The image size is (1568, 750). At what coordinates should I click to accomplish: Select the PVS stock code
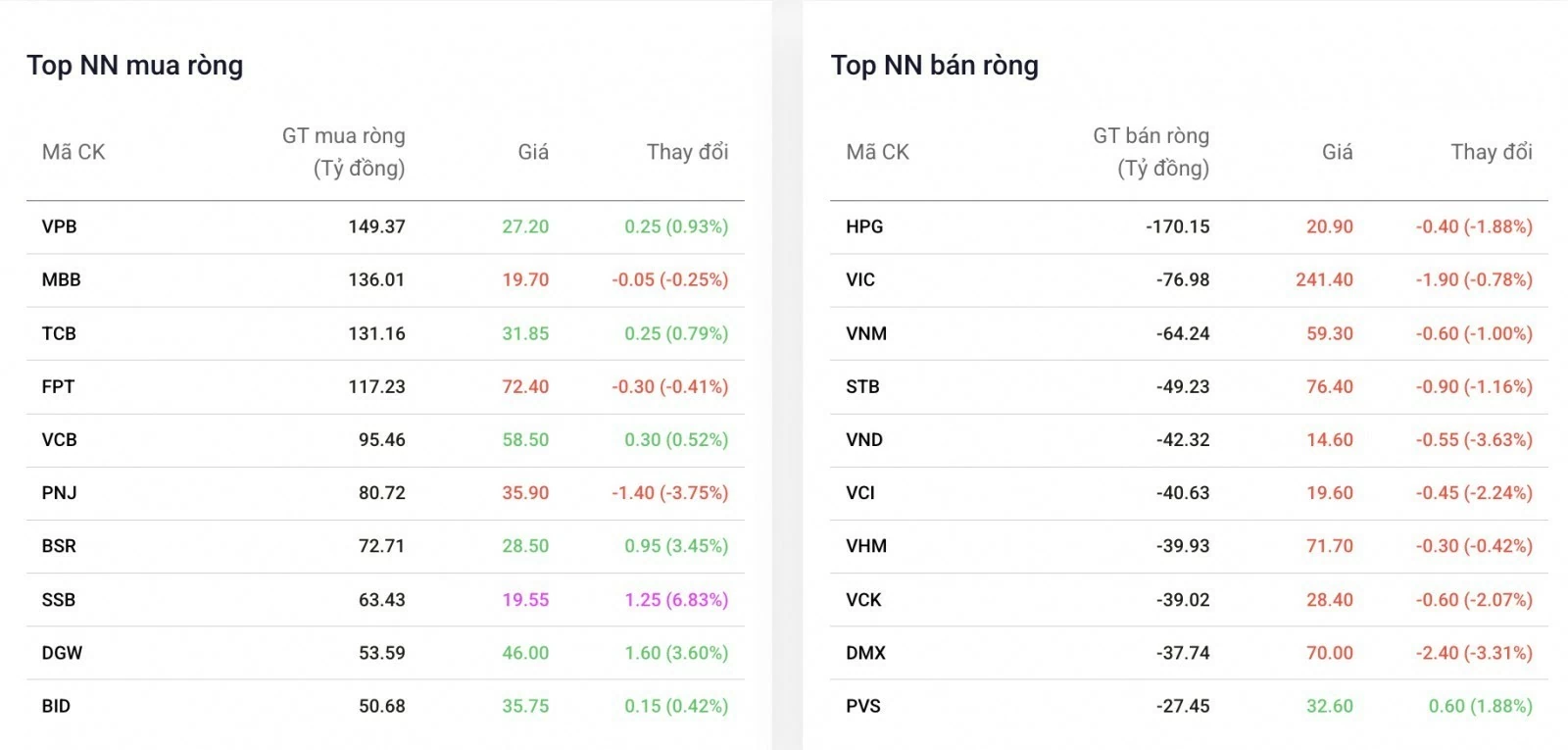click(x=863, y=706)
